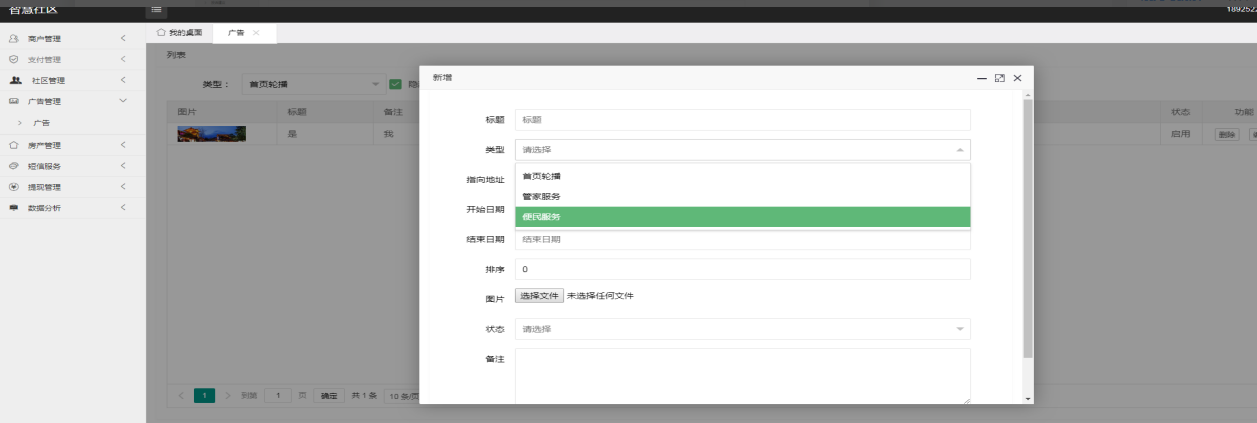Switch to the 我的桌面 tab

[180, 33]
